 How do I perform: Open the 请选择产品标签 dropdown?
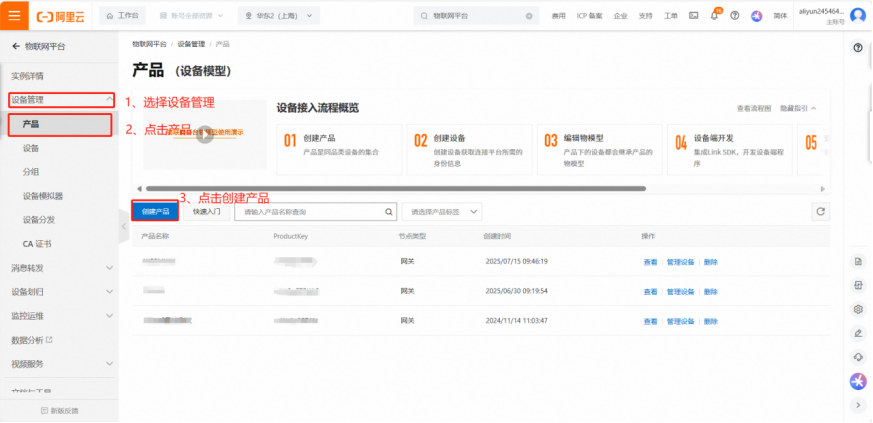pos(442,211)
